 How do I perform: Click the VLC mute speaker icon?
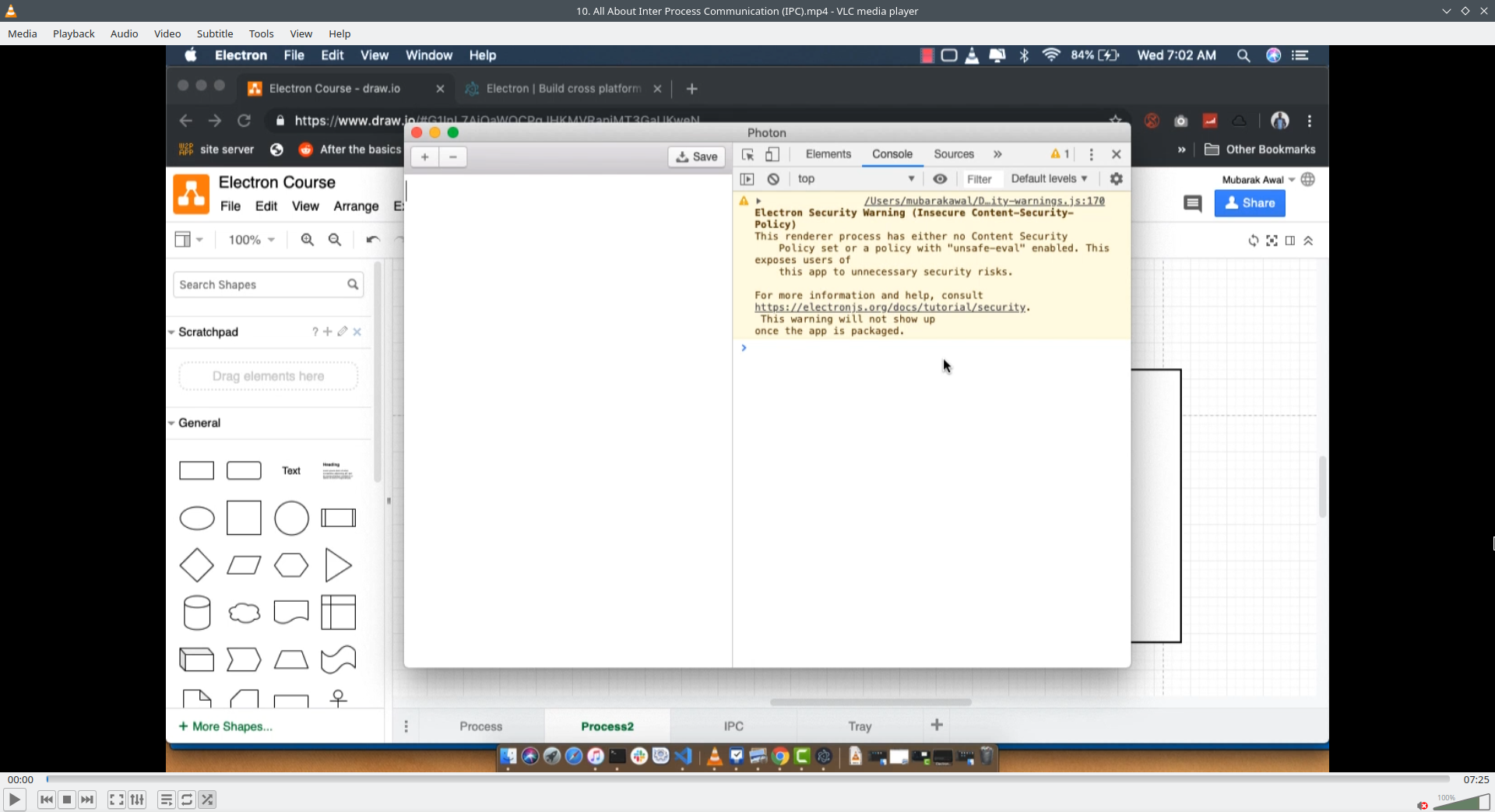[1423, 805]
